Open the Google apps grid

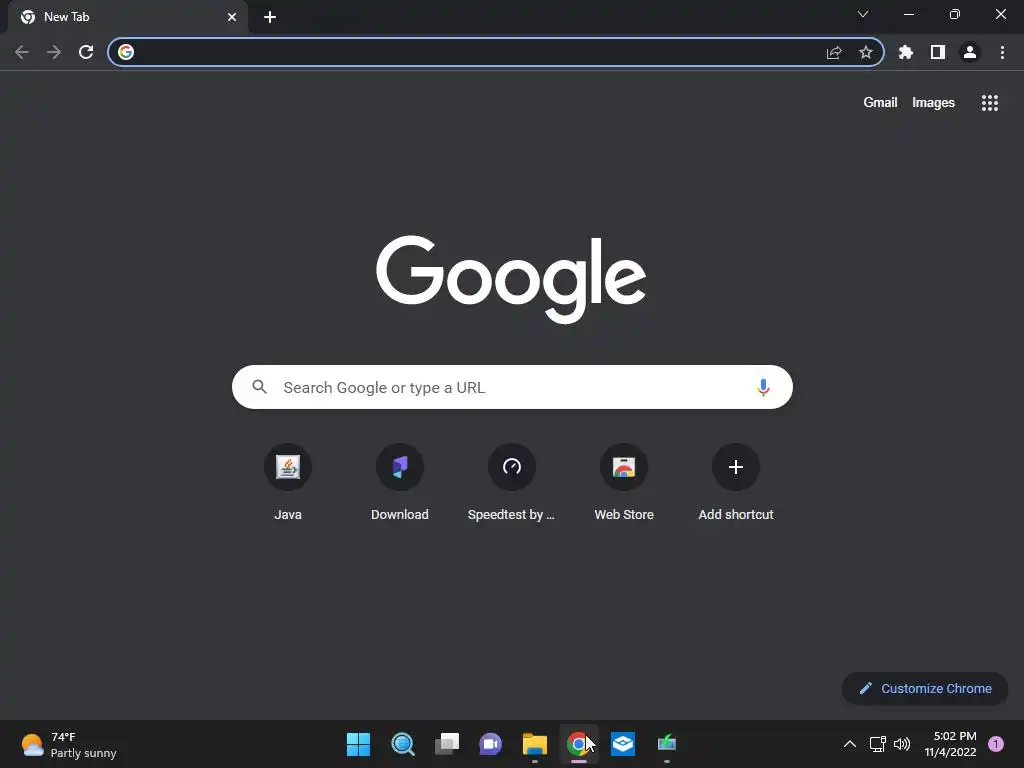990,103
